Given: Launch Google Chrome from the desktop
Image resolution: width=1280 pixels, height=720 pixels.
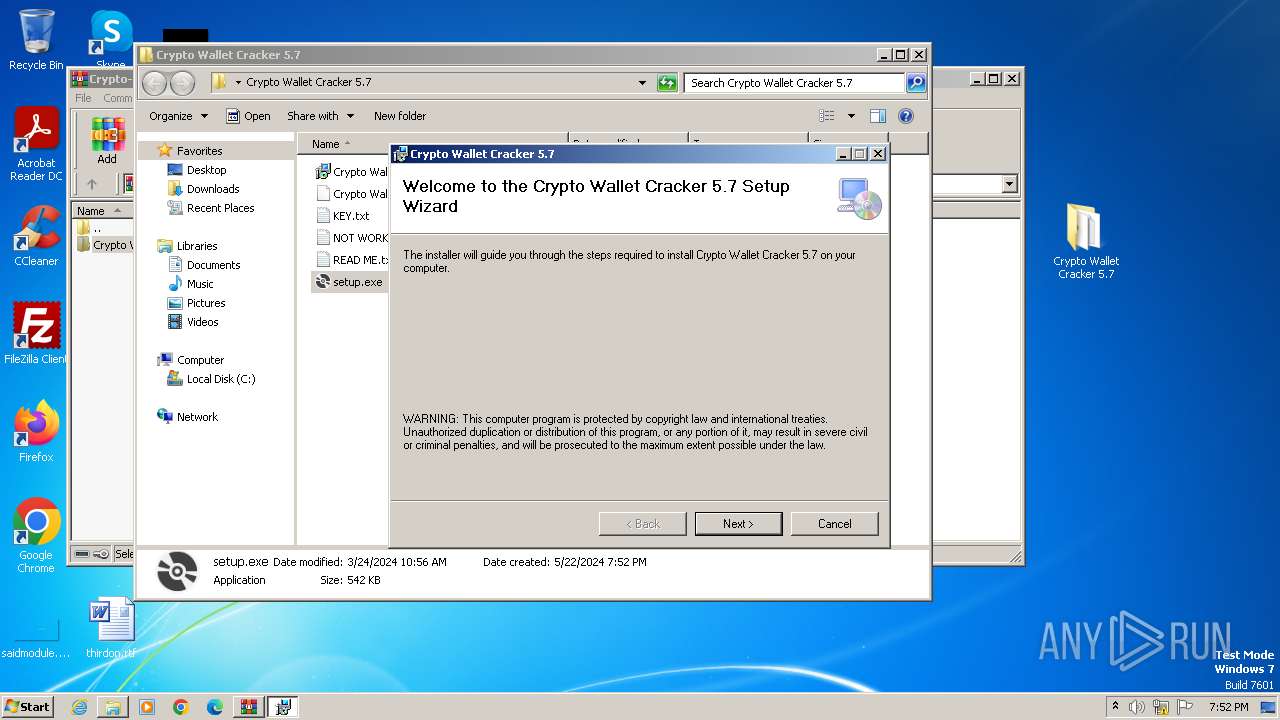Looking at the screenshot, I should pyautogui.click(x=36, y=536).
